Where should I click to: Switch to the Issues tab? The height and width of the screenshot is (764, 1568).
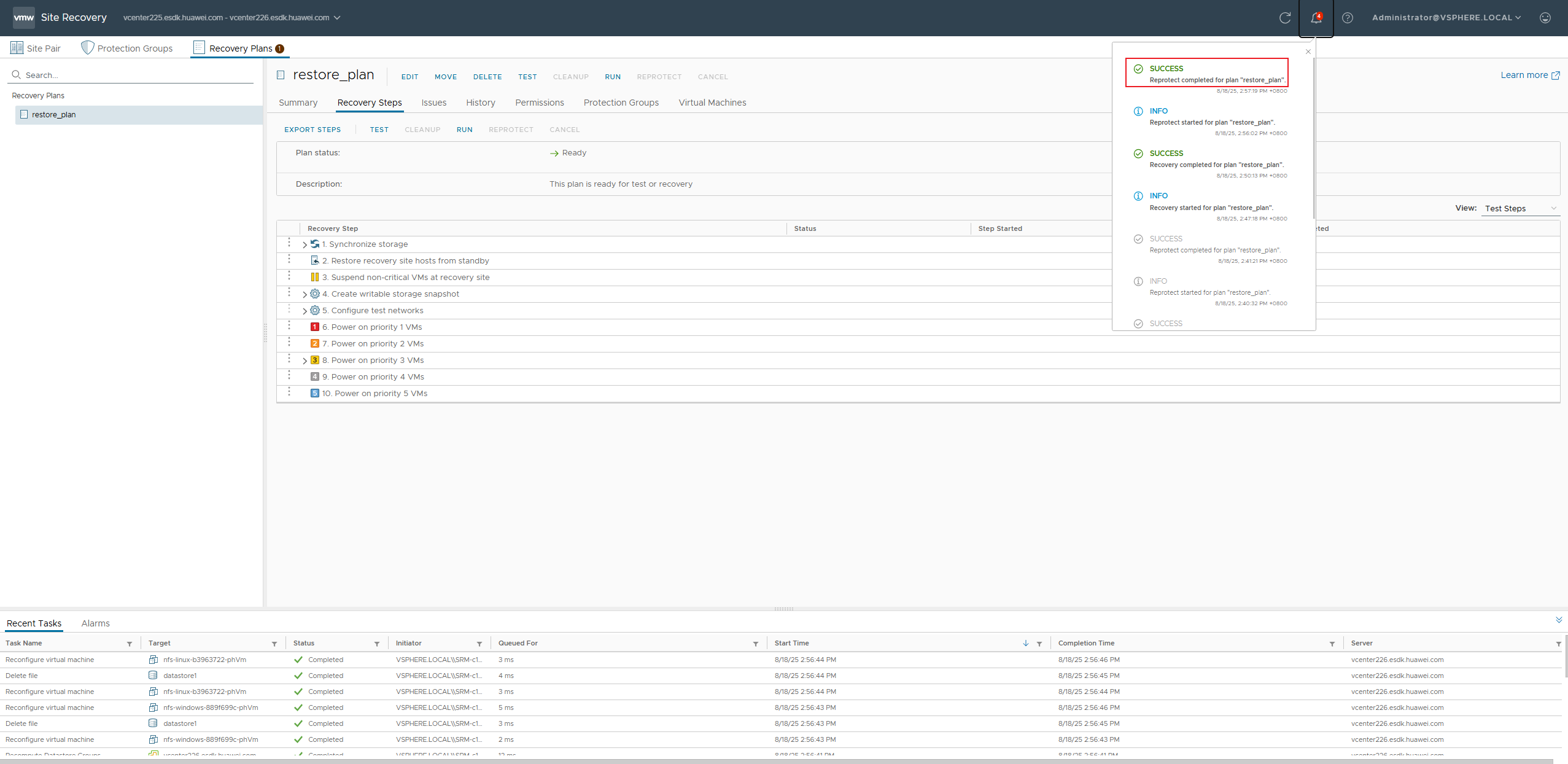(434, 103)
